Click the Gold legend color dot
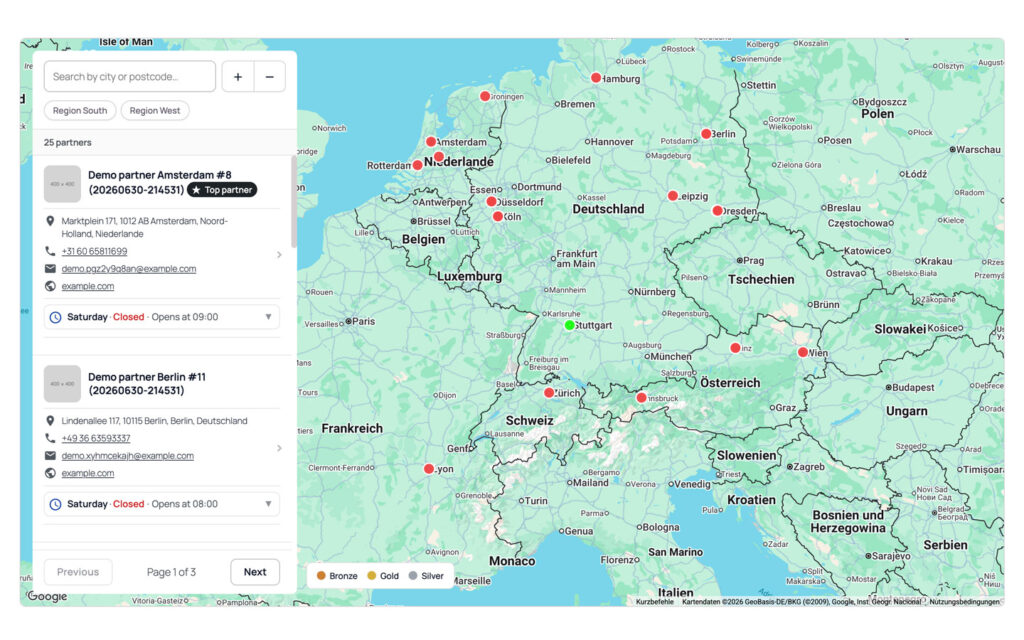This screenshot has width=1024, height=640. (x=372, y=575)
